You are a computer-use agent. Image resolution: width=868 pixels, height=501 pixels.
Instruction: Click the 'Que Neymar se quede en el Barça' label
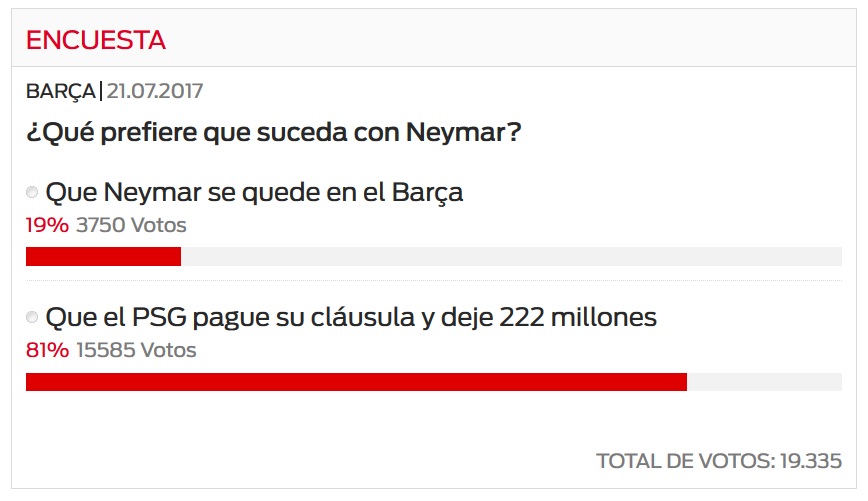(x=254, y=192)
